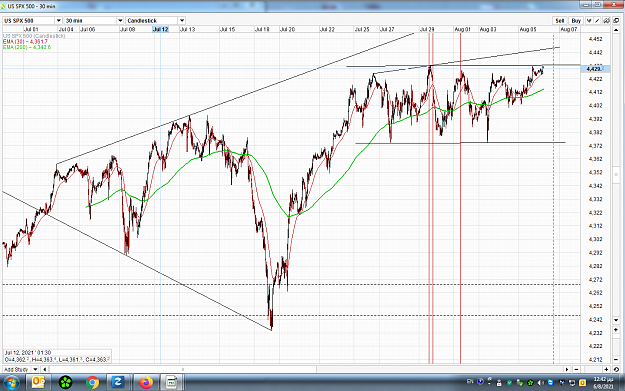Click the EN language indicator in tray
Viewport: 625px width, 391px height.
470,381
